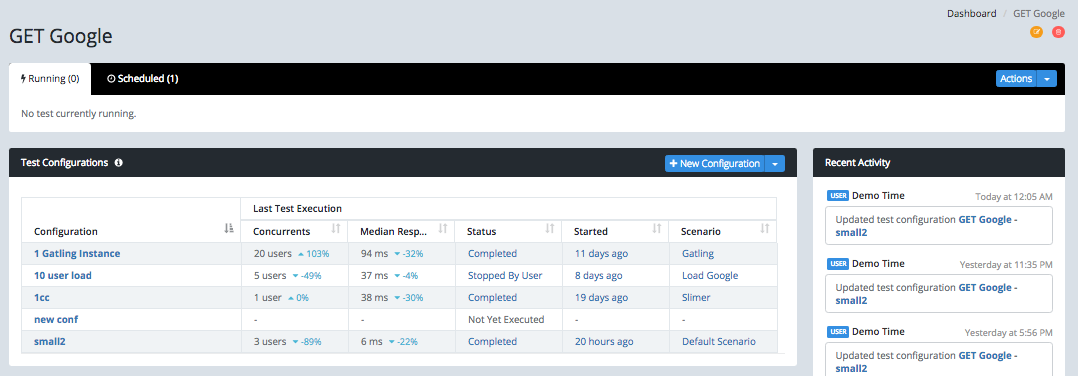Viewport: 1078px width, 376px height.
Task: Click Completed status in the 1cc row
Action: tap(492, 298)
